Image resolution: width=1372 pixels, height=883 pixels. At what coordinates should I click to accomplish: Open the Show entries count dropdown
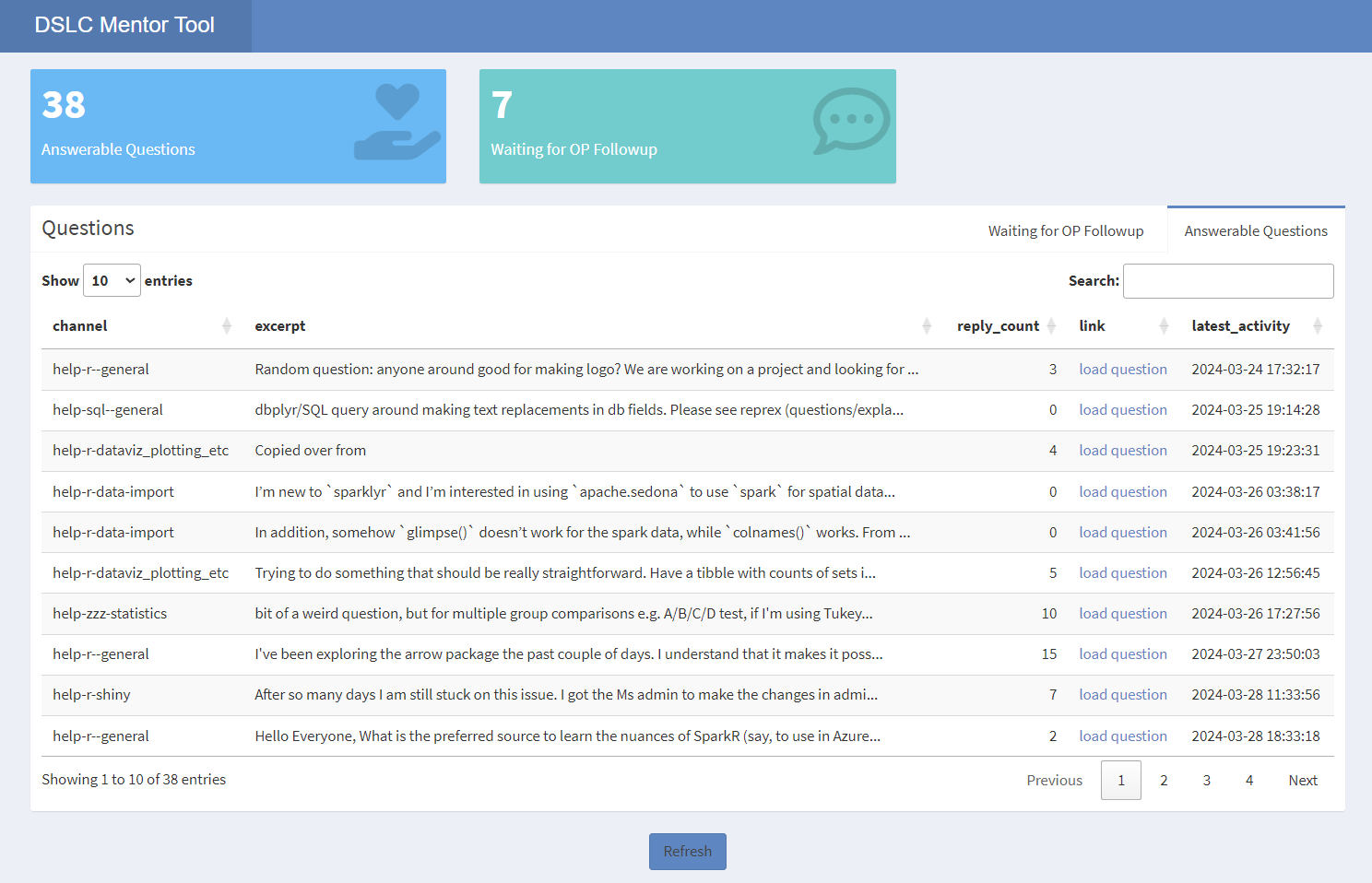(112, 281)
